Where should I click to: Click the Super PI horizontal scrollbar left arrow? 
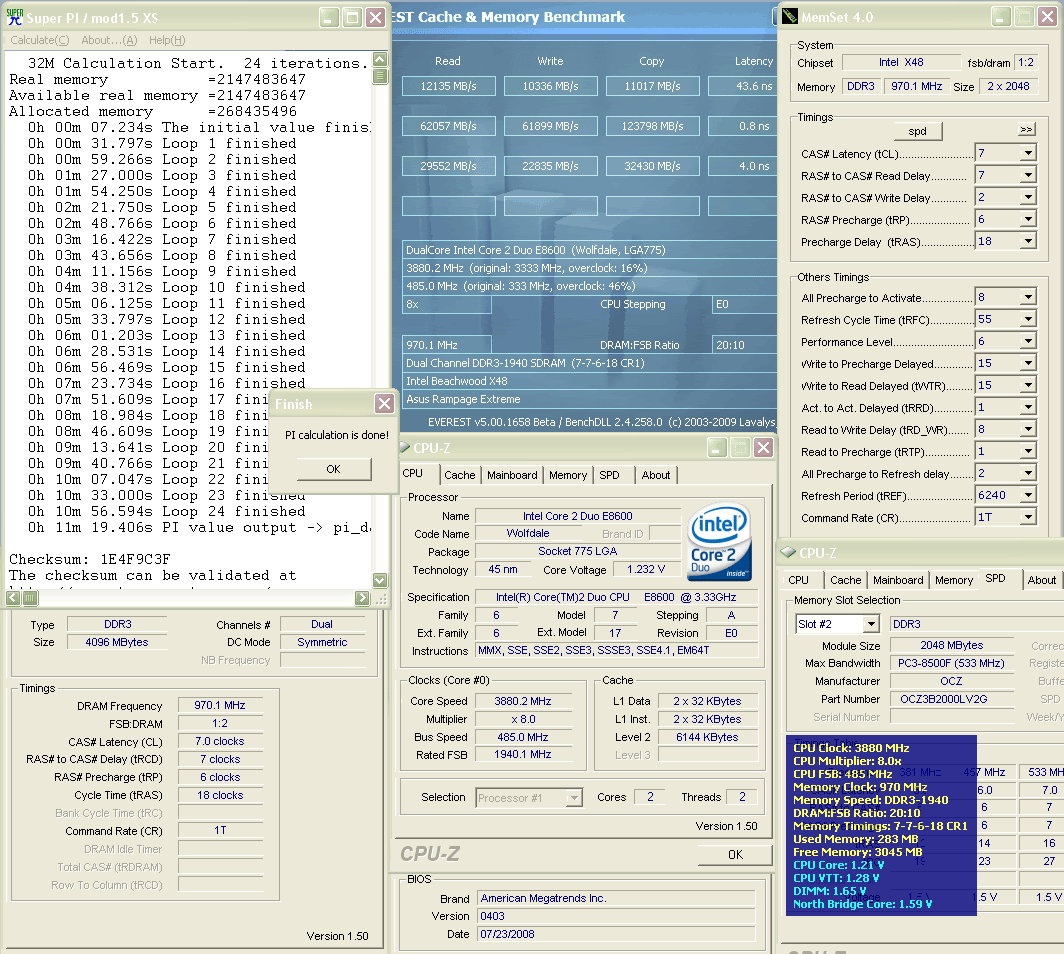pyautogui.click(x=13, y=598)
